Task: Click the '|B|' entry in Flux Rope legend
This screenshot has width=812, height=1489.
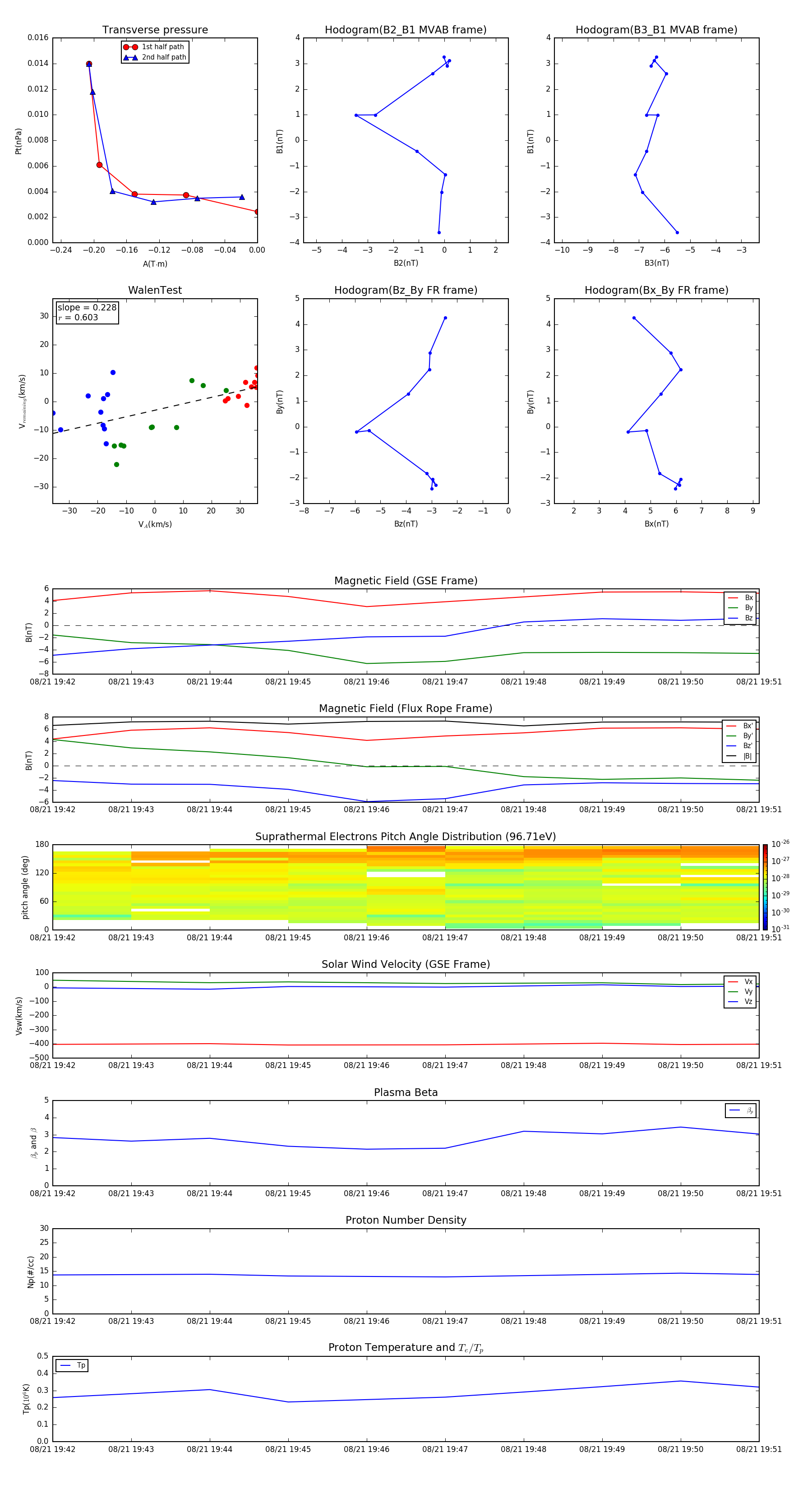Action: point(740,756)
